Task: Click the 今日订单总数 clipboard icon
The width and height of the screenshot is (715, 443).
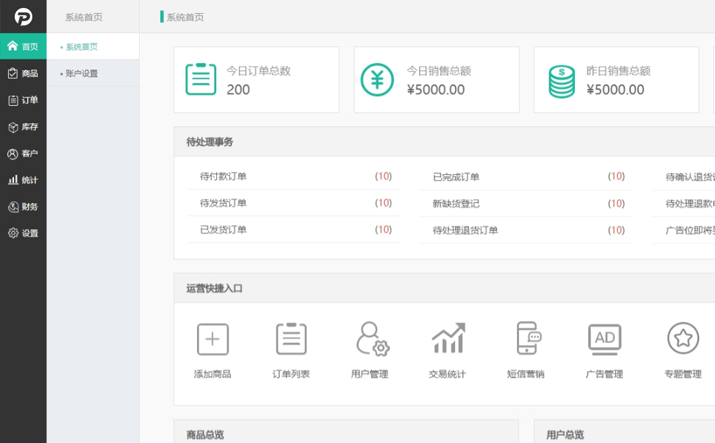Action: [200, 80]
